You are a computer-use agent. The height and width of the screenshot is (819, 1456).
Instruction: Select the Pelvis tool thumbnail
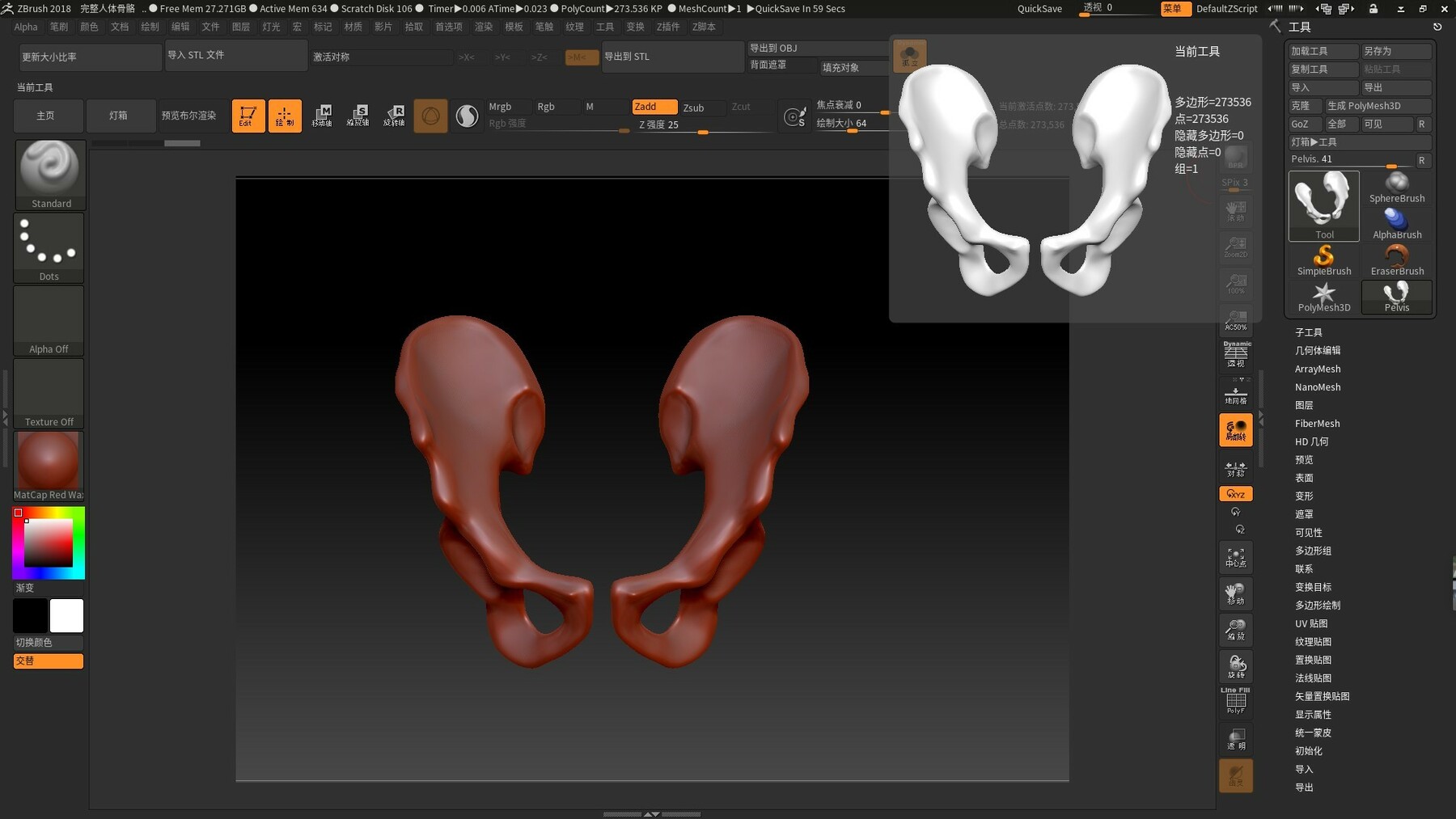1397,295
